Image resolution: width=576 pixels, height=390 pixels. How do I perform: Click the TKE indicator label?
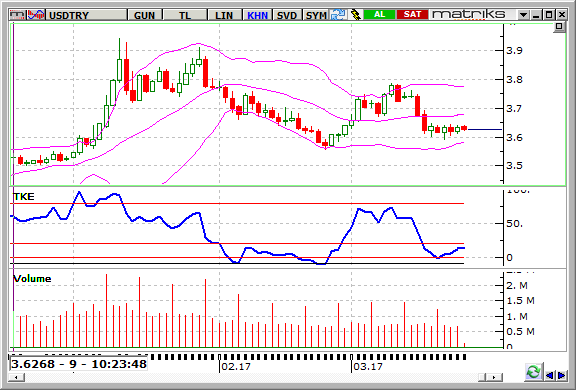pyautogui.click(x=24, y=197)
